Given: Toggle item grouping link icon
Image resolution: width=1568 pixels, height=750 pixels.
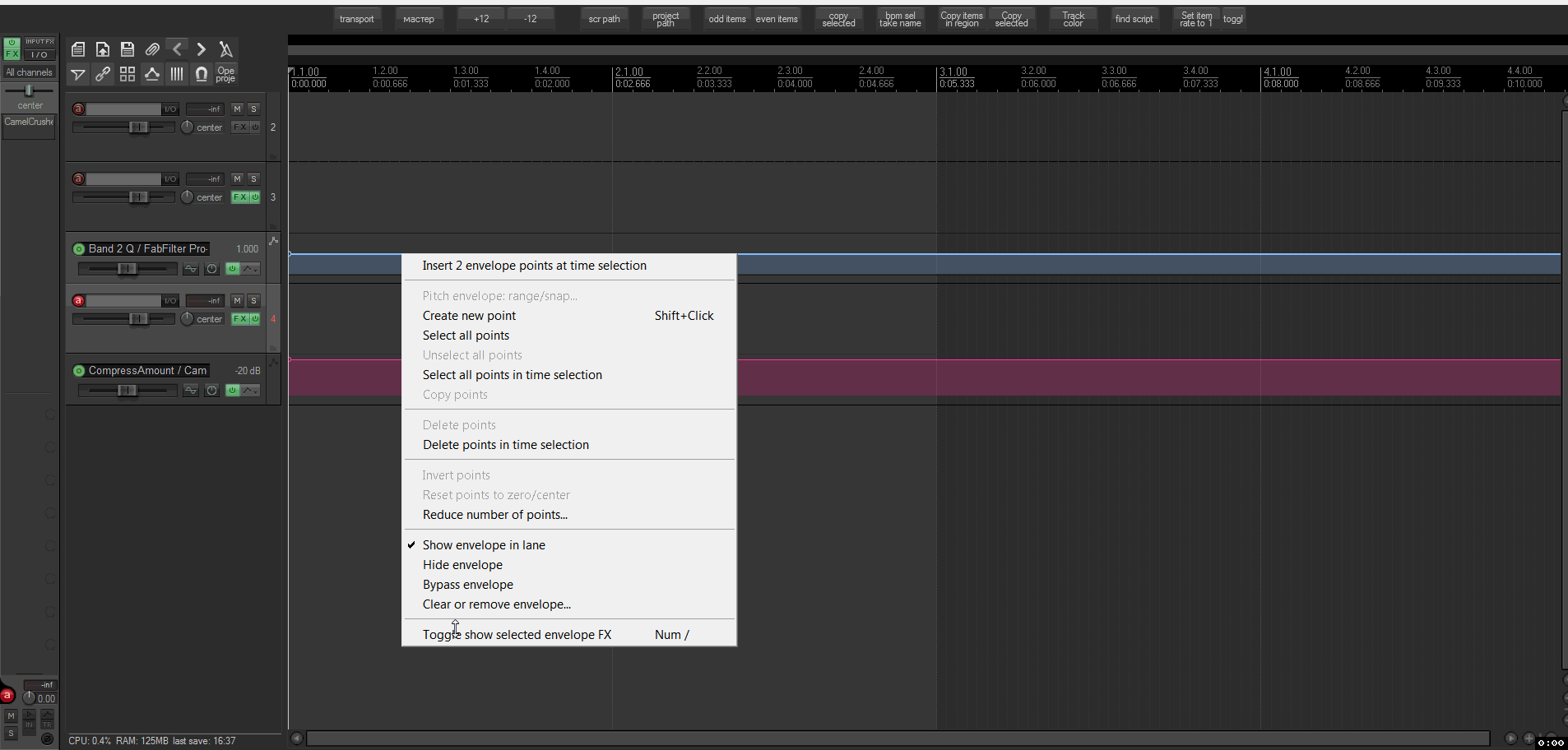Looking at the screenshot, I should click(x=103, y=74).
